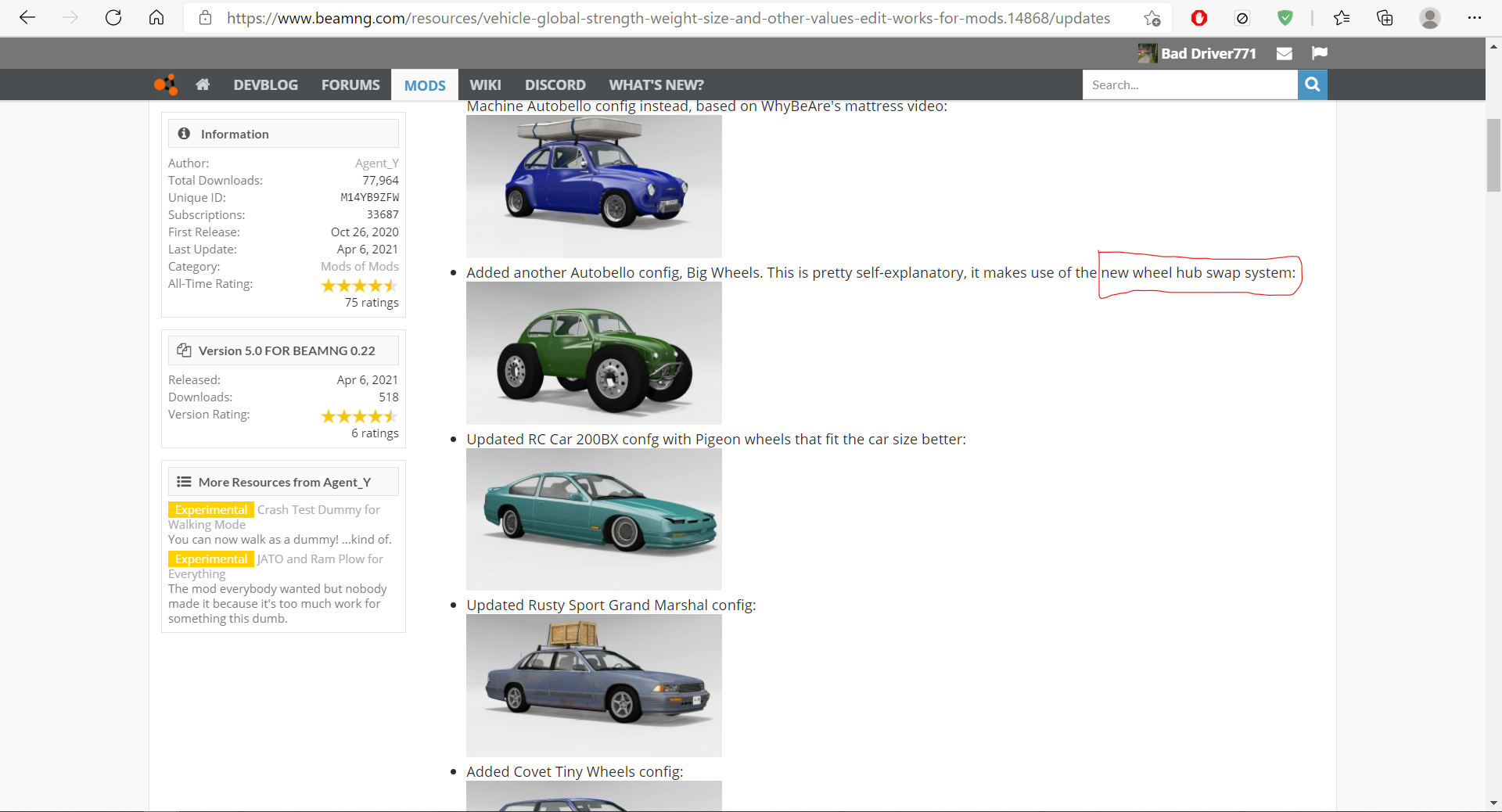The image size is (1502, 812).
Task: Click the Subscriptions count 33687
Action: 383,214
